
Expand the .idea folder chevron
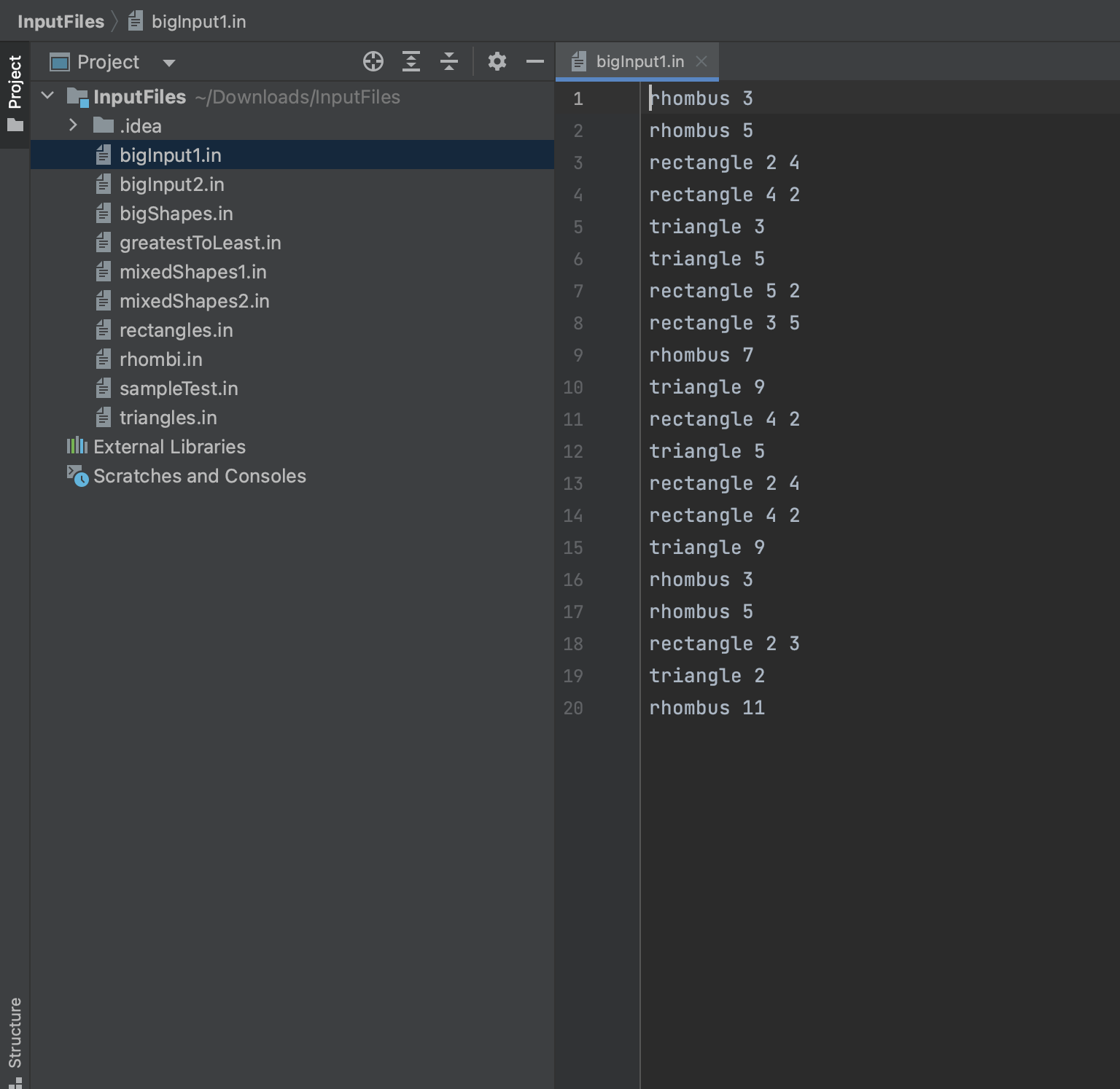[73, 125]
